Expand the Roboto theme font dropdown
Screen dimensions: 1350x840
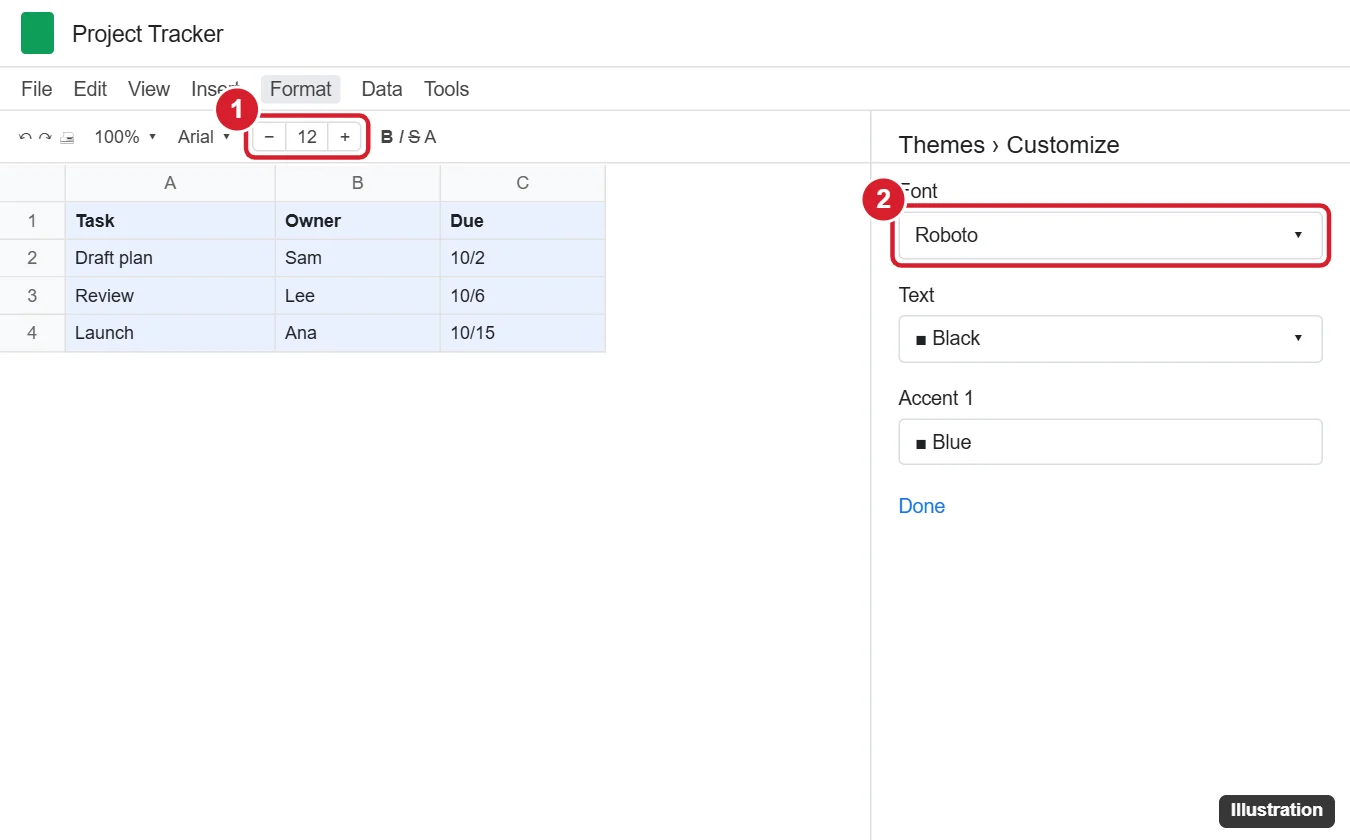1110,235
